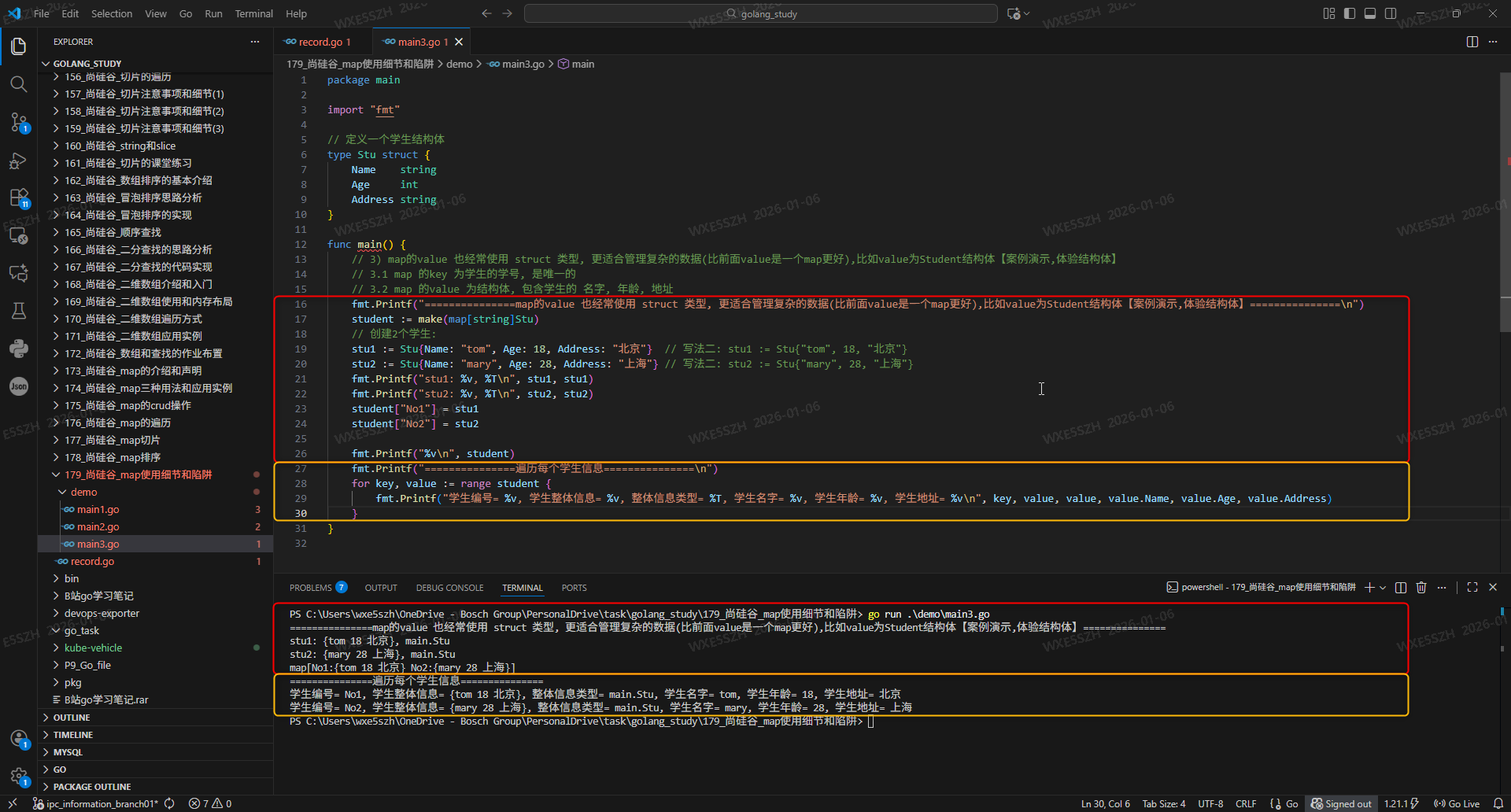The width and height of the screenshot is (1511, 812).
Task: Open the Run and Debug view
Action: [x=19, y=161]
